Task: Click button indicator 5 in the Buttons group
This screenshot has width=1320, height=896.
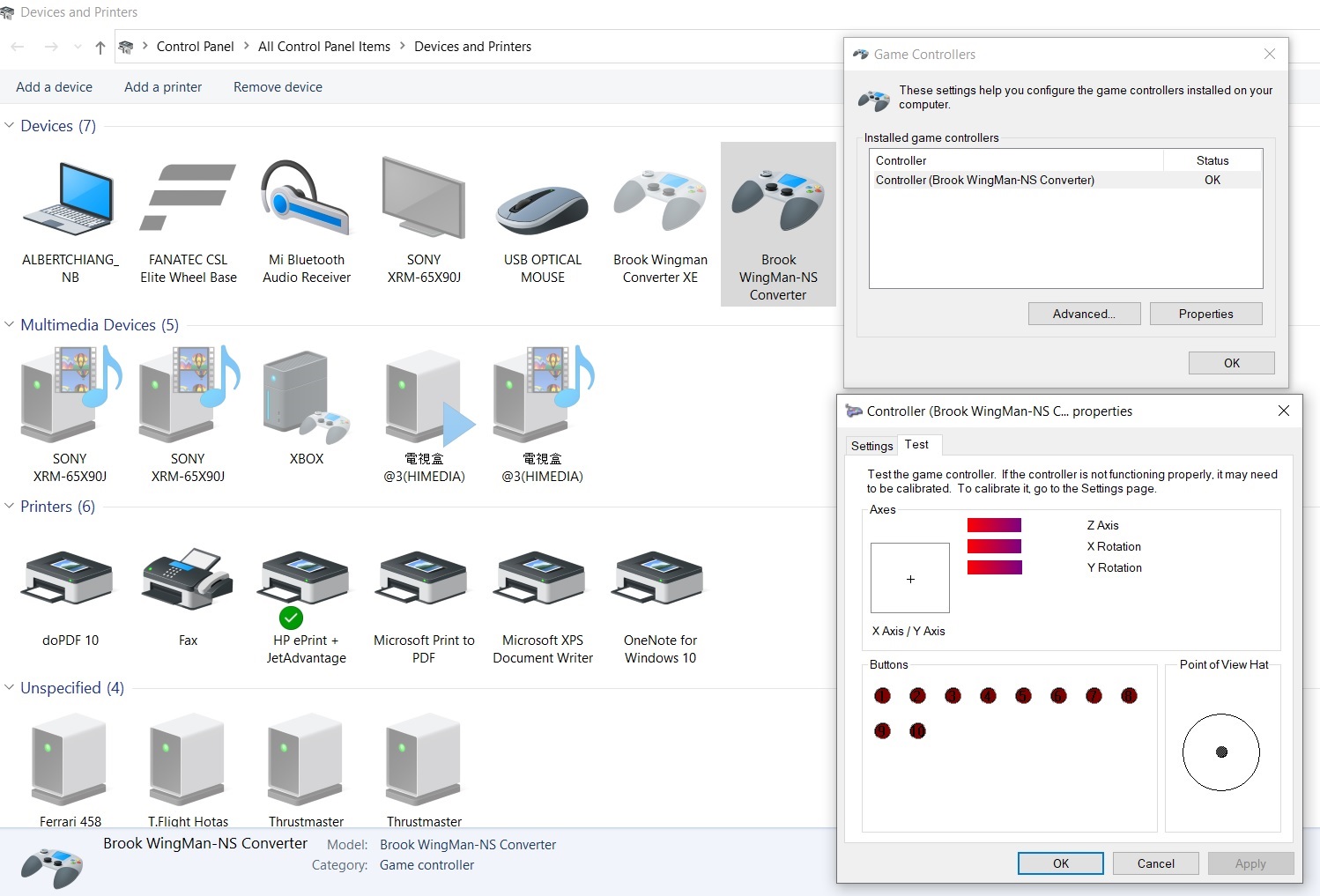Action: [1023, 696]
